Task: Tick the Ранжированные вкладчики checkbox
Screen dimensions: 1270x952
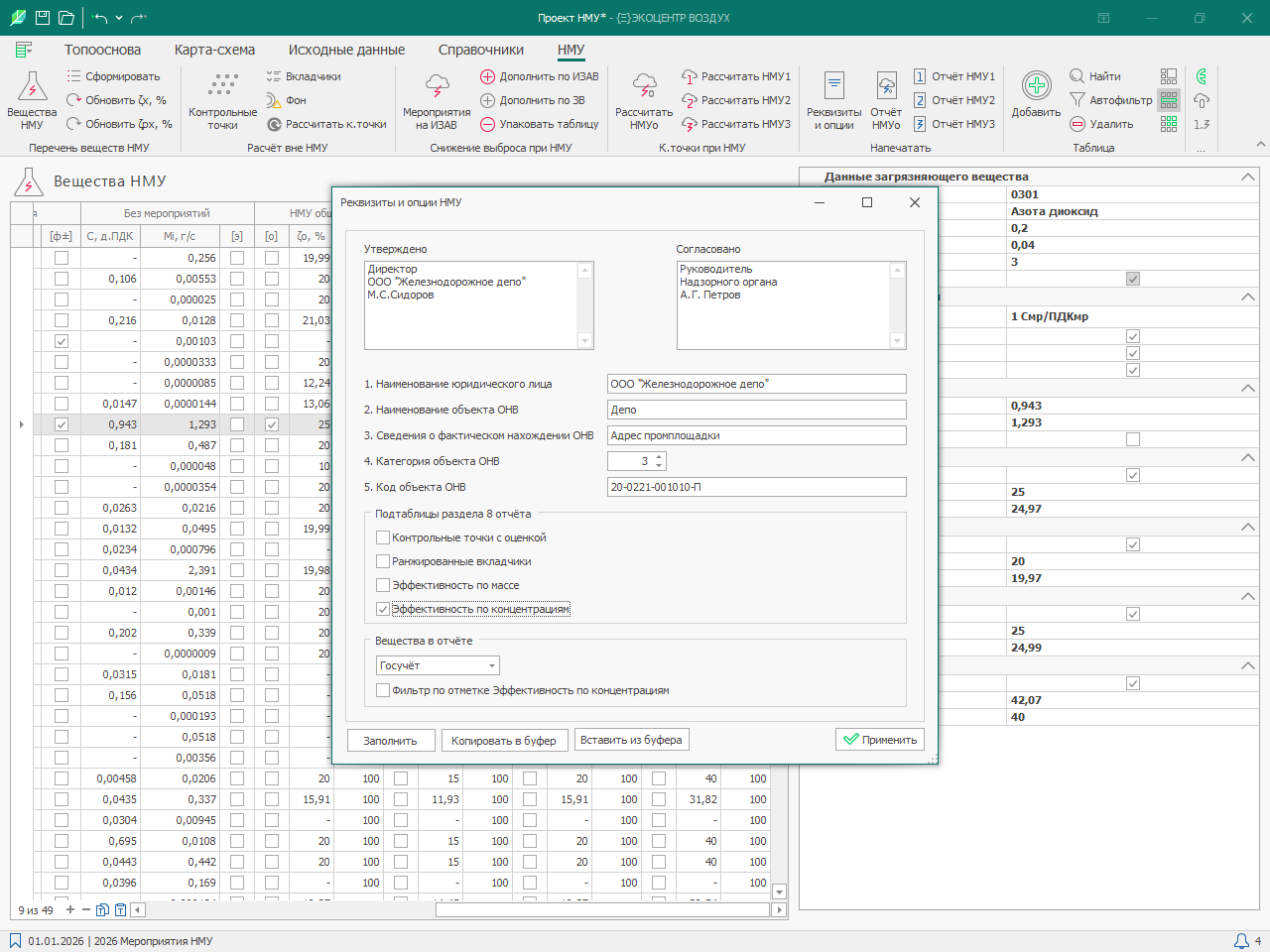Action: 383,561
